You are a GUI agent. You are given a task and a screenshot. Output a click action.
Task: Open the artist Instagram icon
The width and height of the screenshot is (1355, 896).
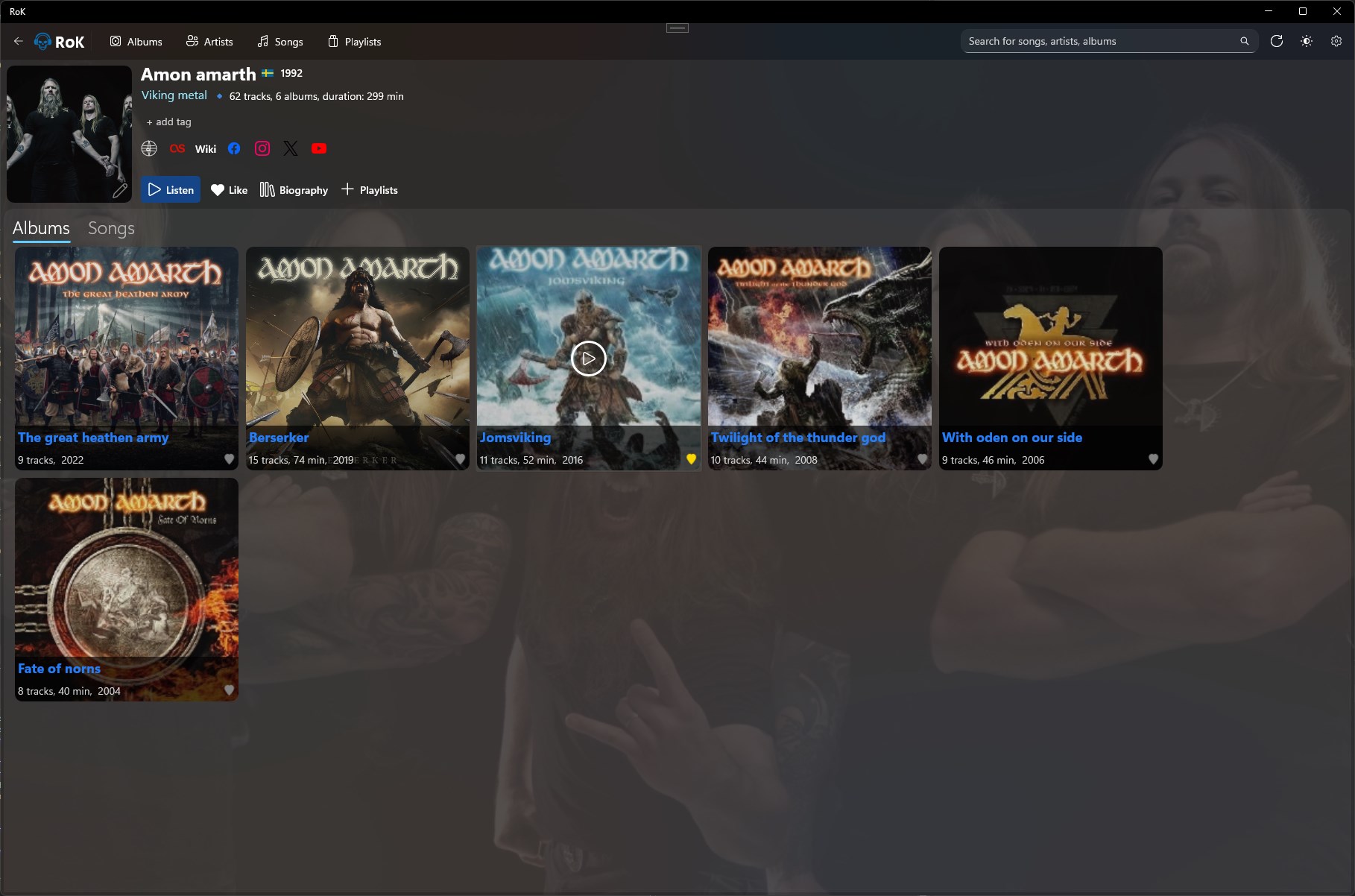click(262, 148)
